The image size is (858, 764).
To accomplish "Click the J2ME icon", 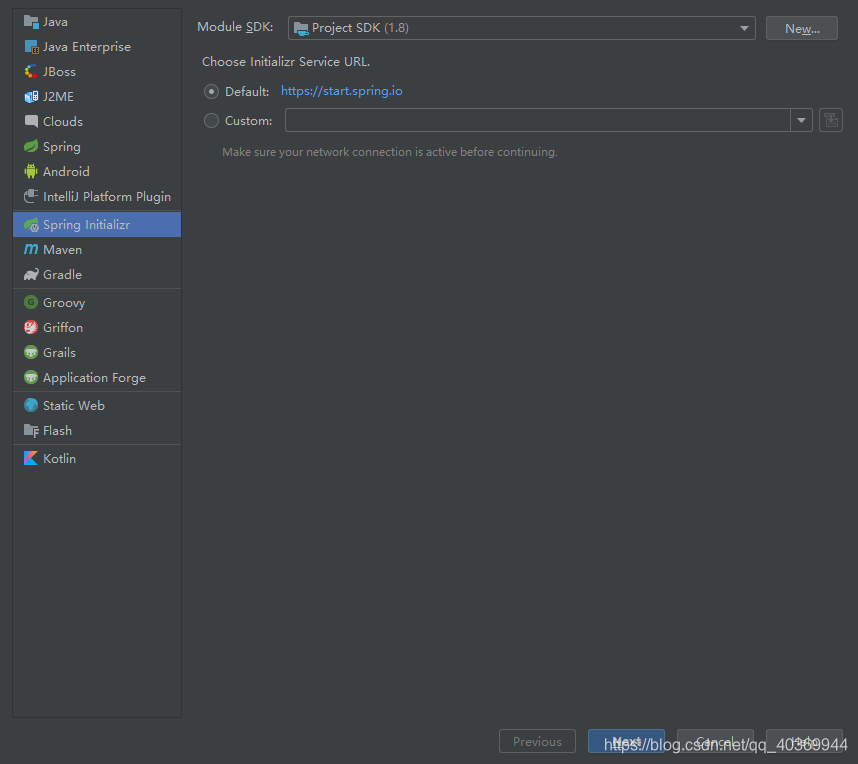I will [31, 97].
